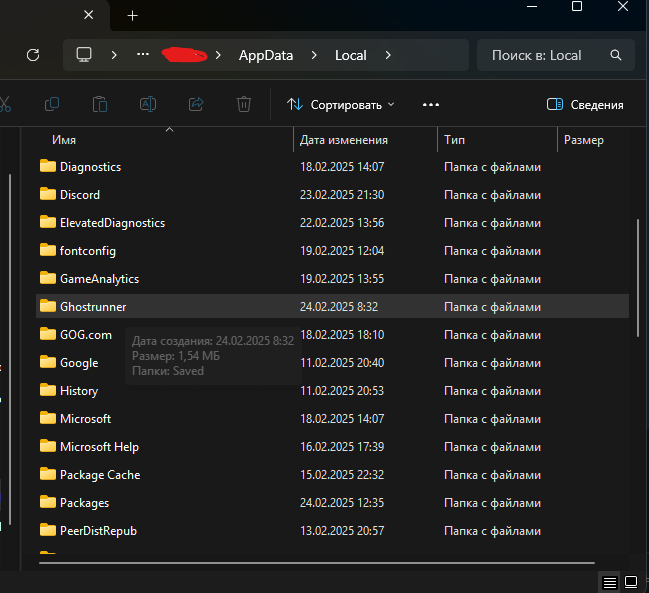The image size is (649, 593).
Task: Click the folder icon next to Packages
Action: [x=48, y=502]
